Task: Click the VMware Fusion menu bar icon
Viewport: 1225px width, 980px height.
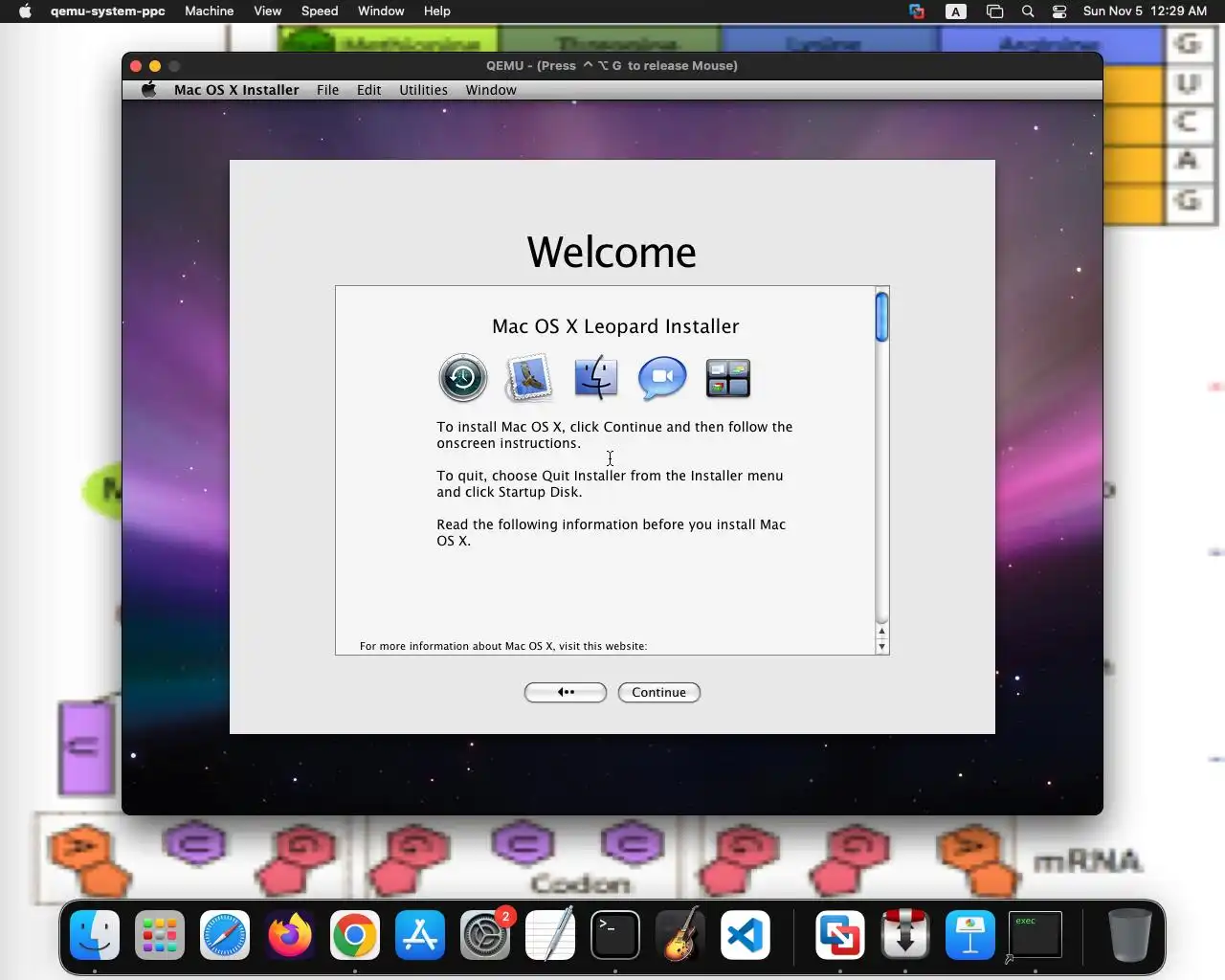Action: pyautogui.click(x=917, y=11)
